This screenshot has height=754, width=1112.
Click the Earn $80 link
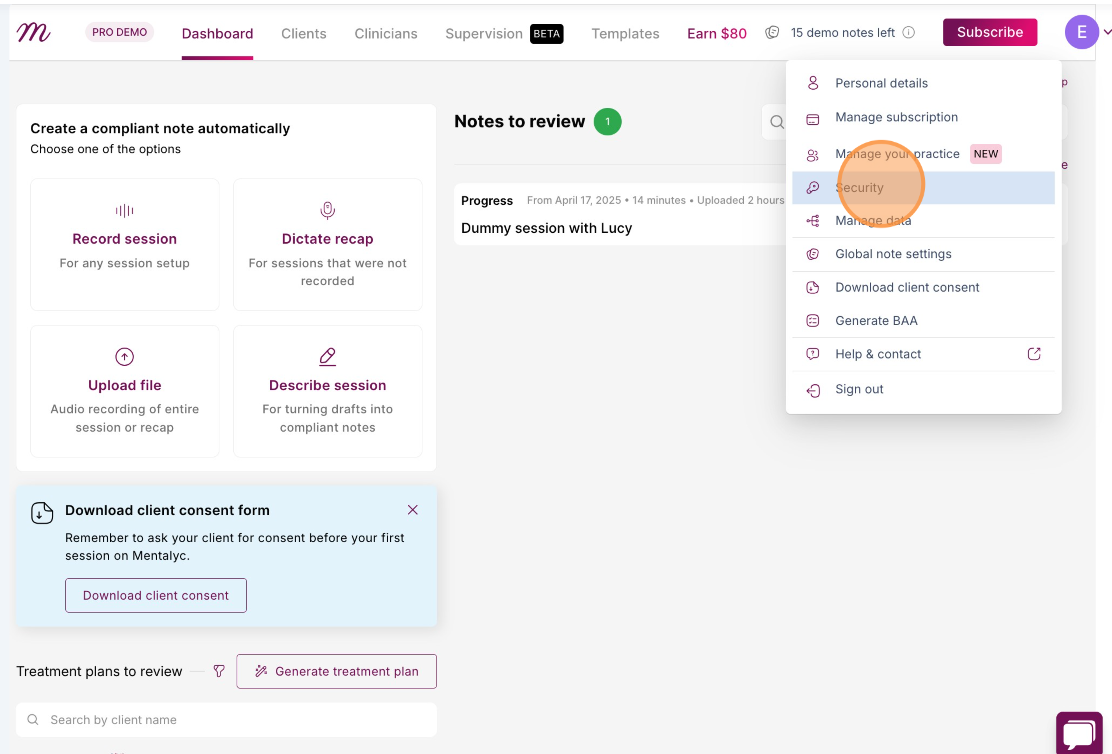717,33
